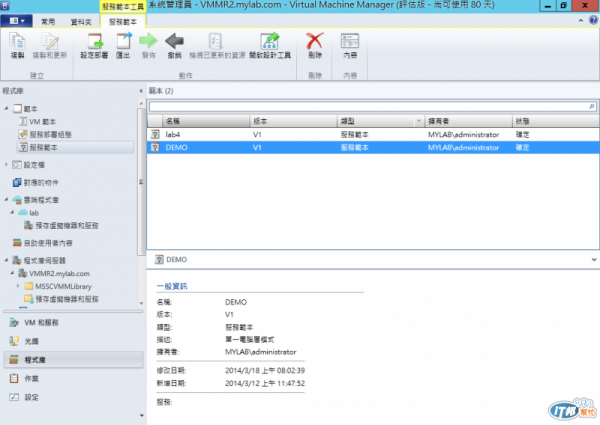This screenshot has height=425, width=600.
Task: Click modified date 2014/3/18 上午 08:02:39
Action: pyautogui.click(x=265, y=370)
